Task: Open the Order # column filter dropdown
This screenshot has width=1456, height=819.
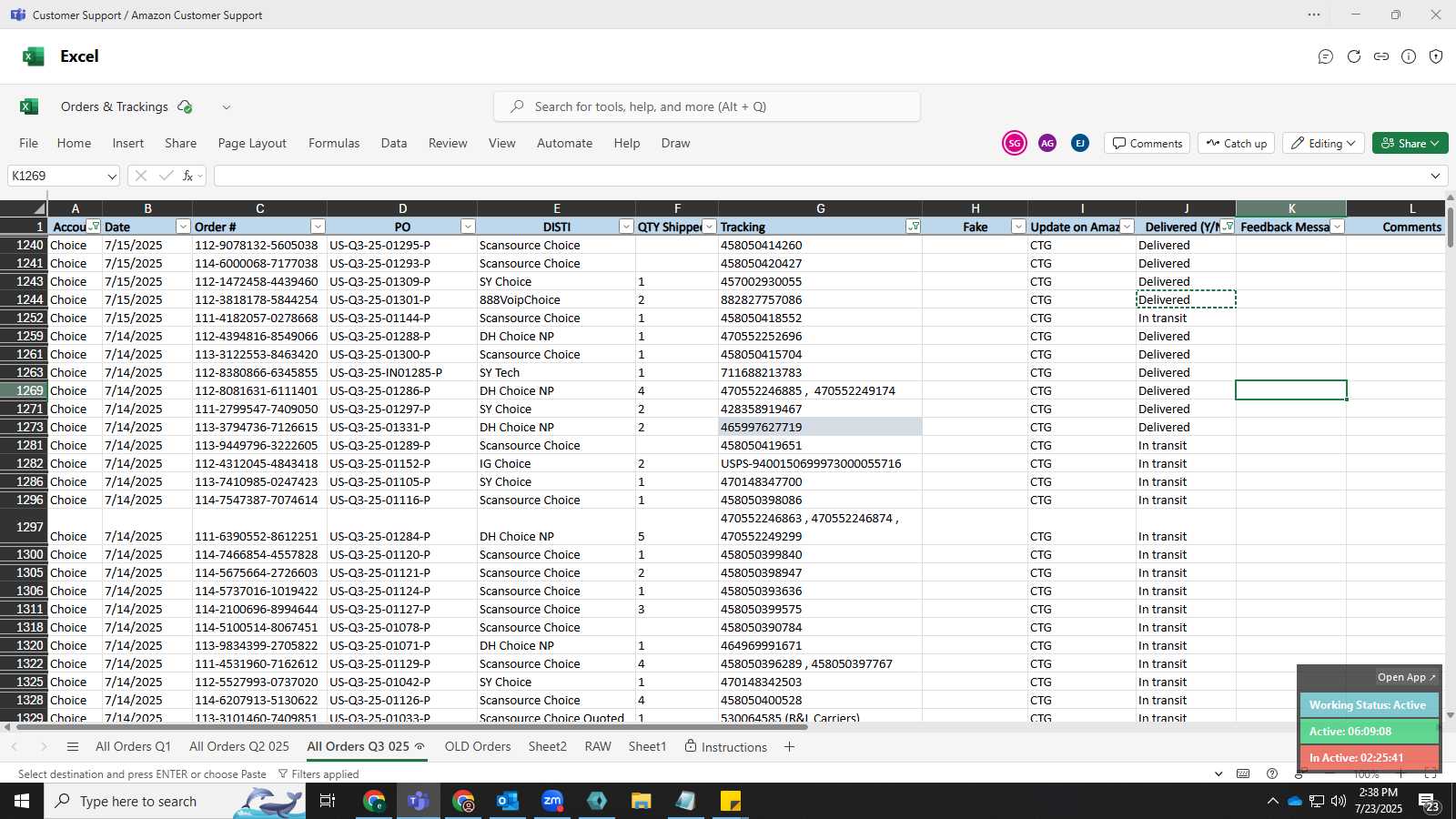Action: coord(318,227)
